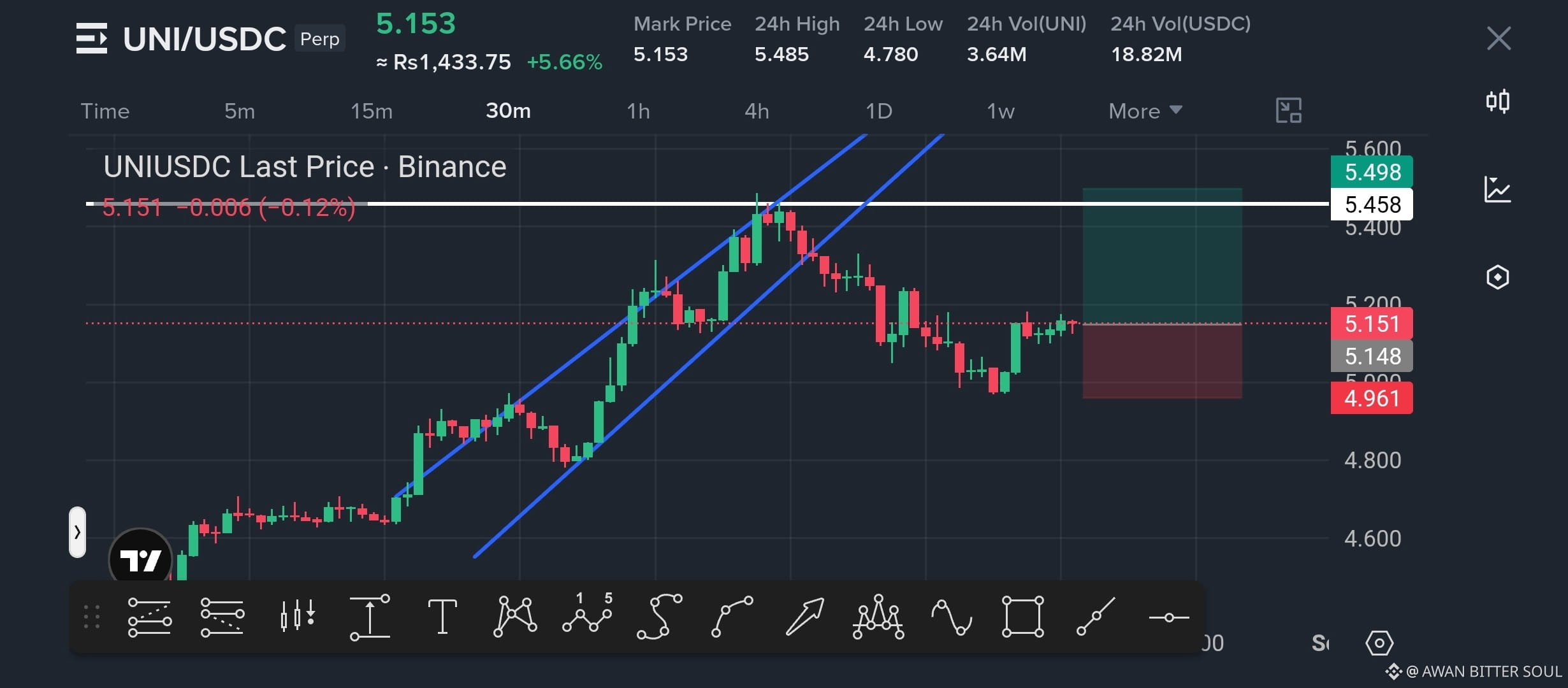Choose the XABCD pattern drawing tool
This screenshot has width=1568, height=688.
[515, 617]
